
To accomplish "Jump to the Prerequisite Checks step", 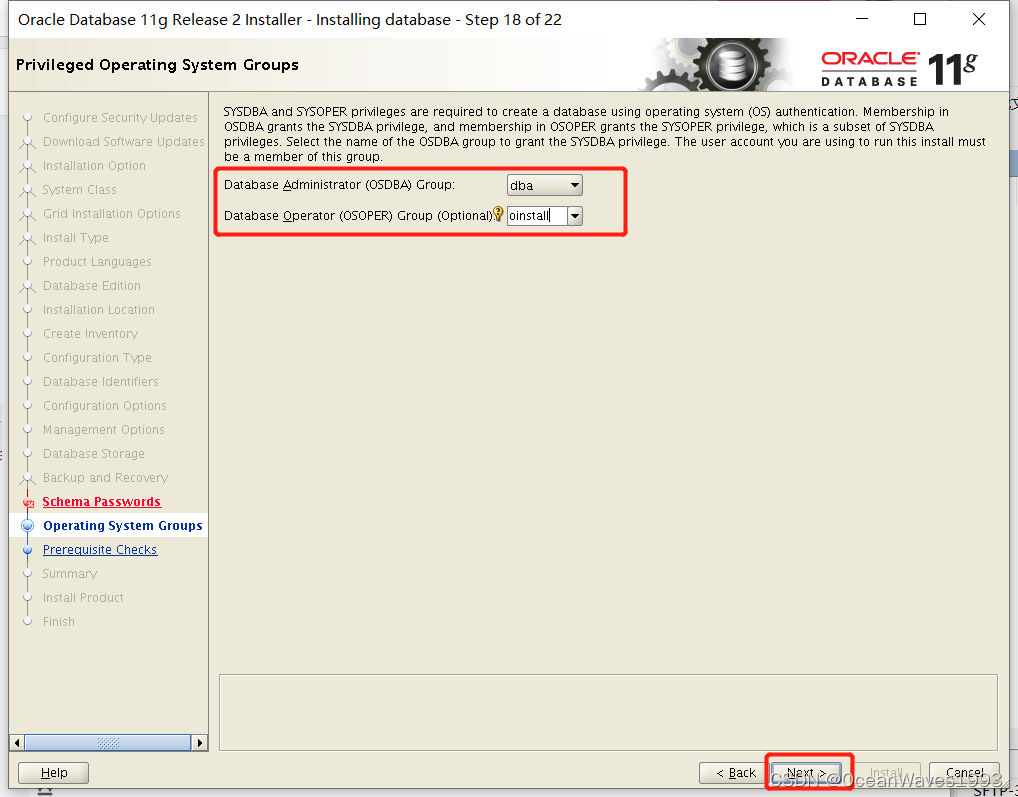I will tap(100, 550).
